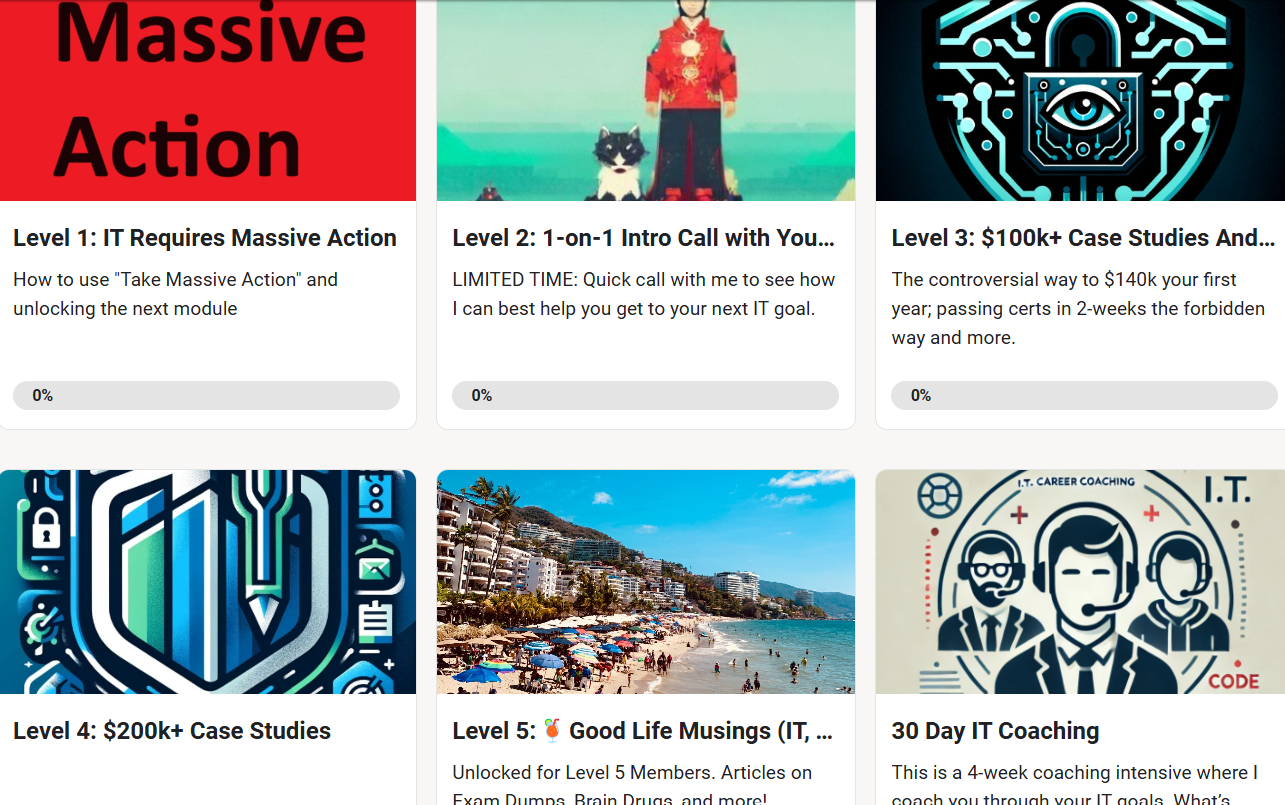Viewport: 1285px width, 805px height.
Task: Open Level 4: $200k+ Case Studies title
Action: pyautogui.click(x=172, y=731)
